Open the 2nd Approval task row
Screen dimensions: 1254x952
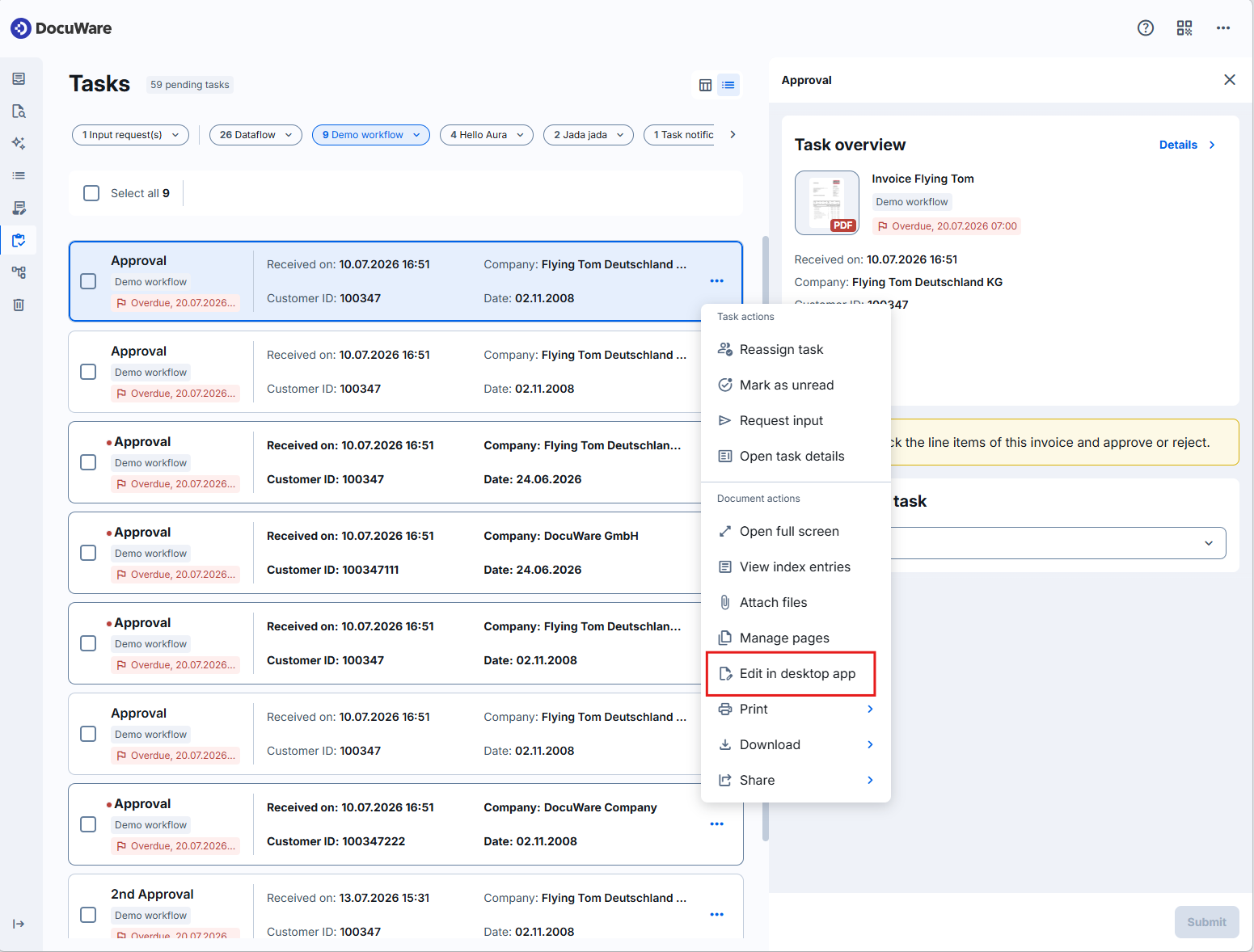click(406, 907)
